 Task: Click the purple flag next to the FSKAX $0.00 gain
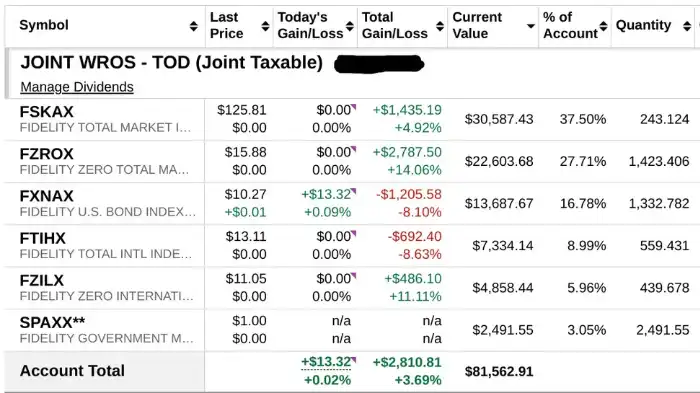[354, 107]
